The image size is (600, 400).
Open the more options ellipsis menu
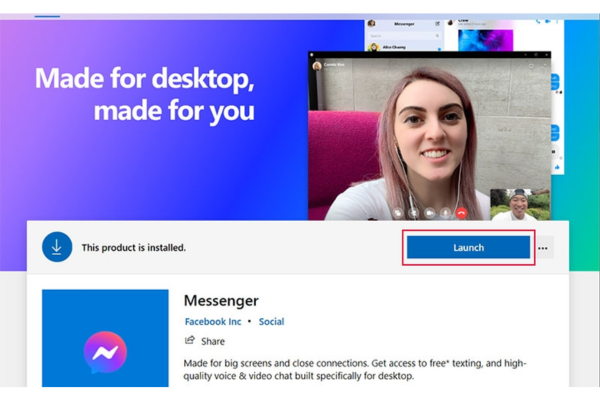(543, 248)
